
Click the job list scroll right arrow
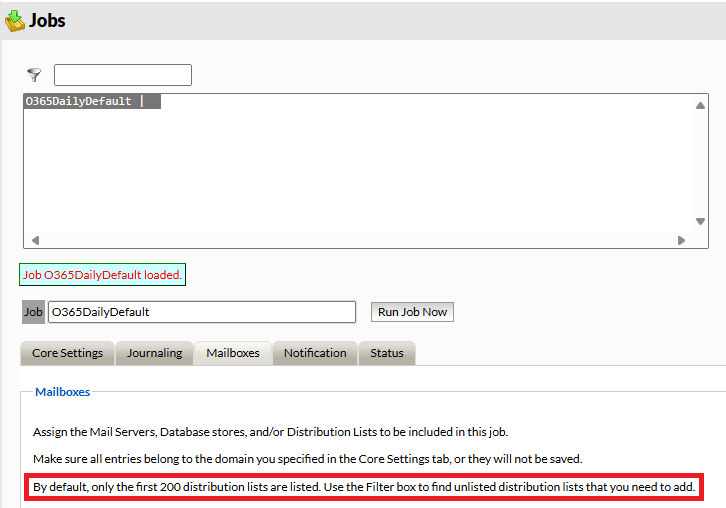(681, 240)
